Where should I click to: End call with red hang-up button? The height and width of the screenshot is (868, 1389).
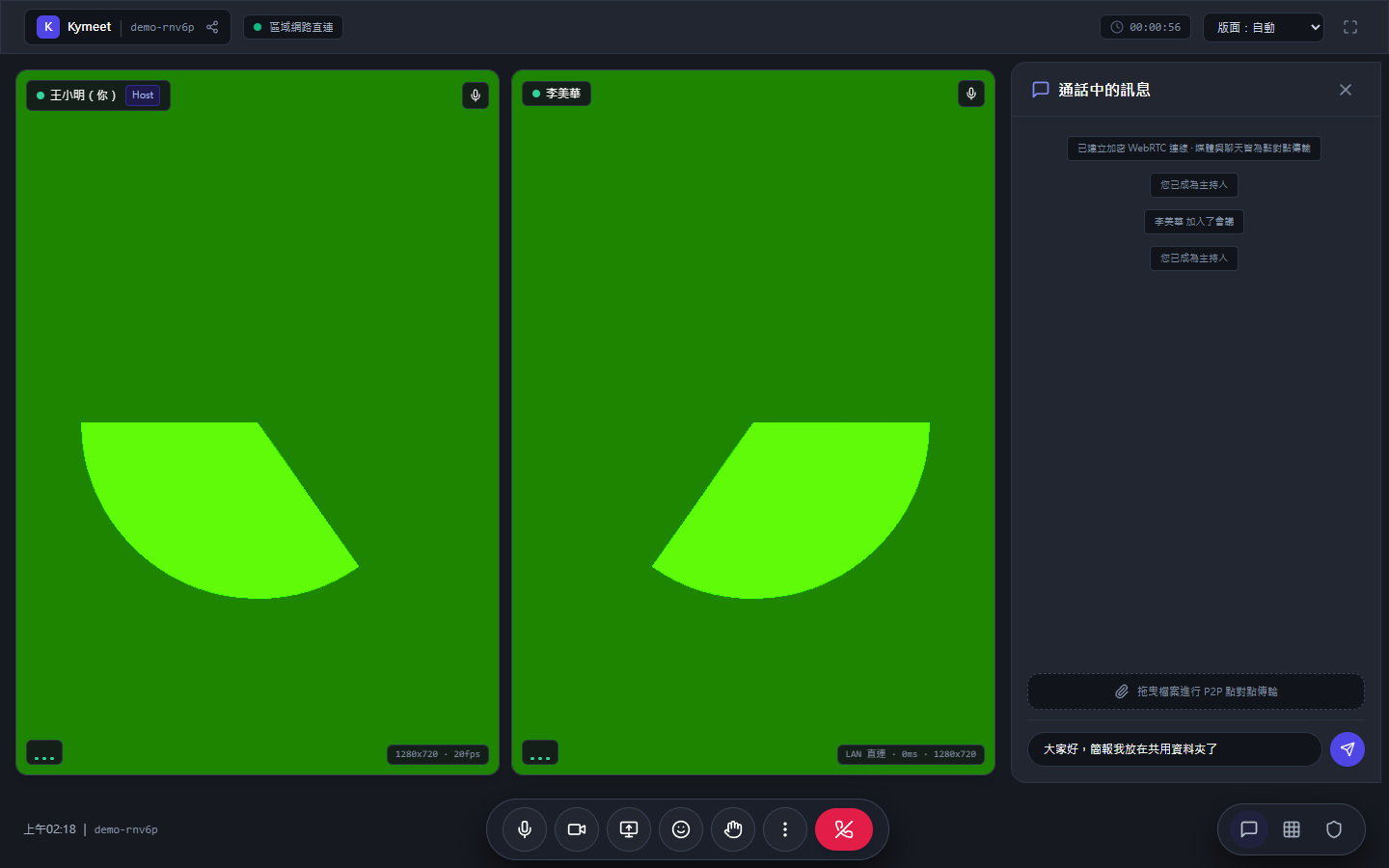pyautogui.click(x=844, y=829)
